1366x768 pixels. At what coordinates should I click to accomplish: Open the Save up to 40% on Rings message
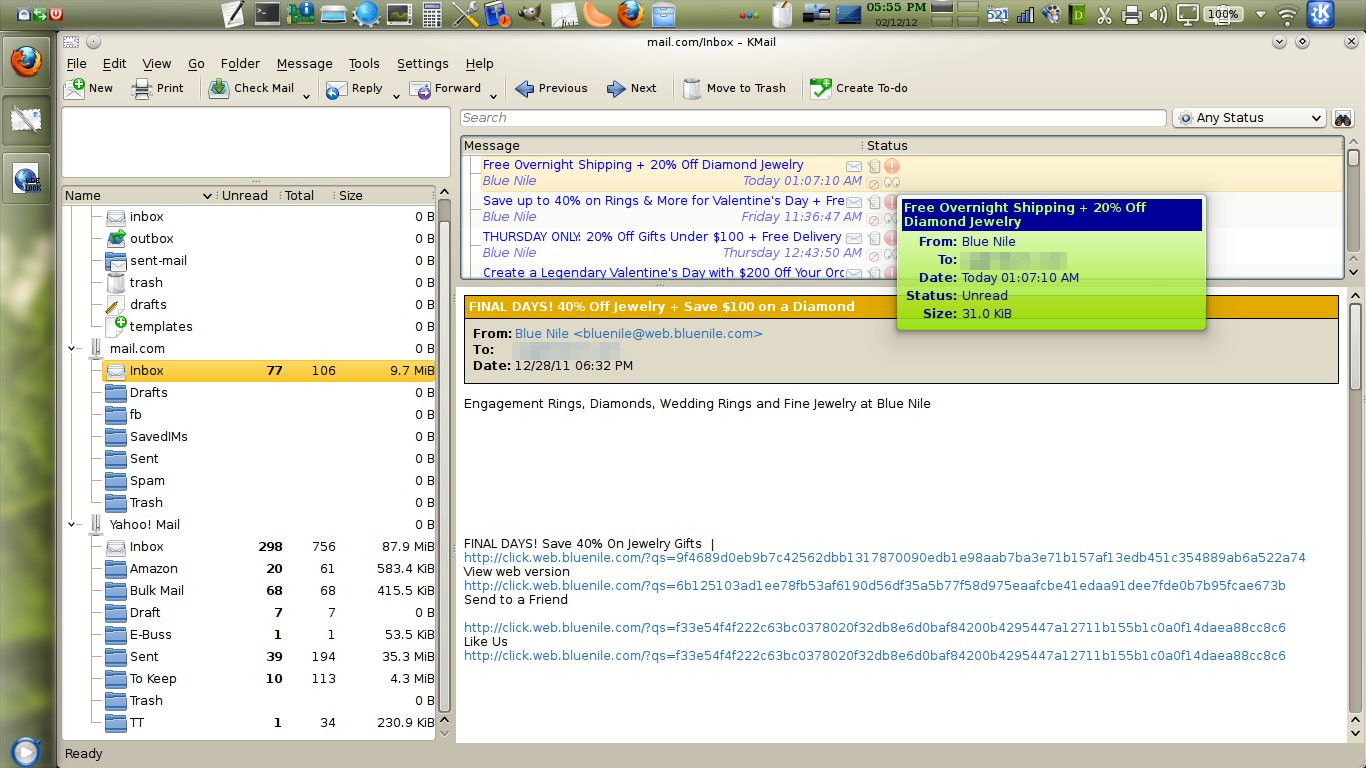(x=664, y=209)
